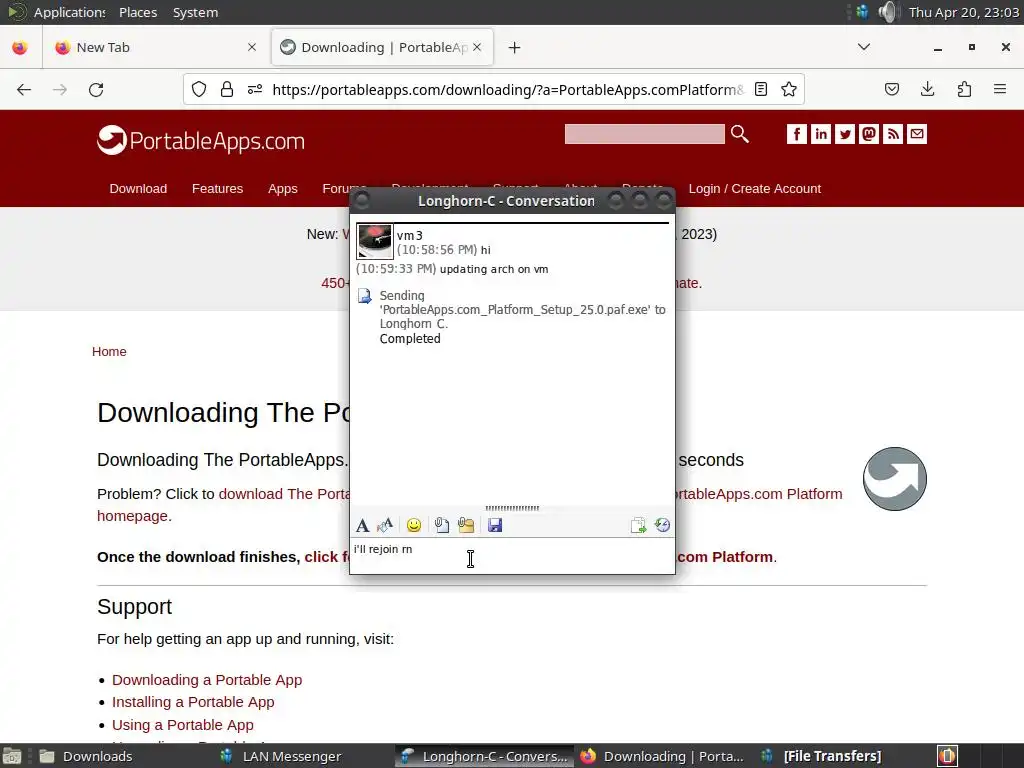The image size is (1024, 768).
Task: Go back with Firefox back arrow
Action: pyautogui.click(x=24, y=89)
